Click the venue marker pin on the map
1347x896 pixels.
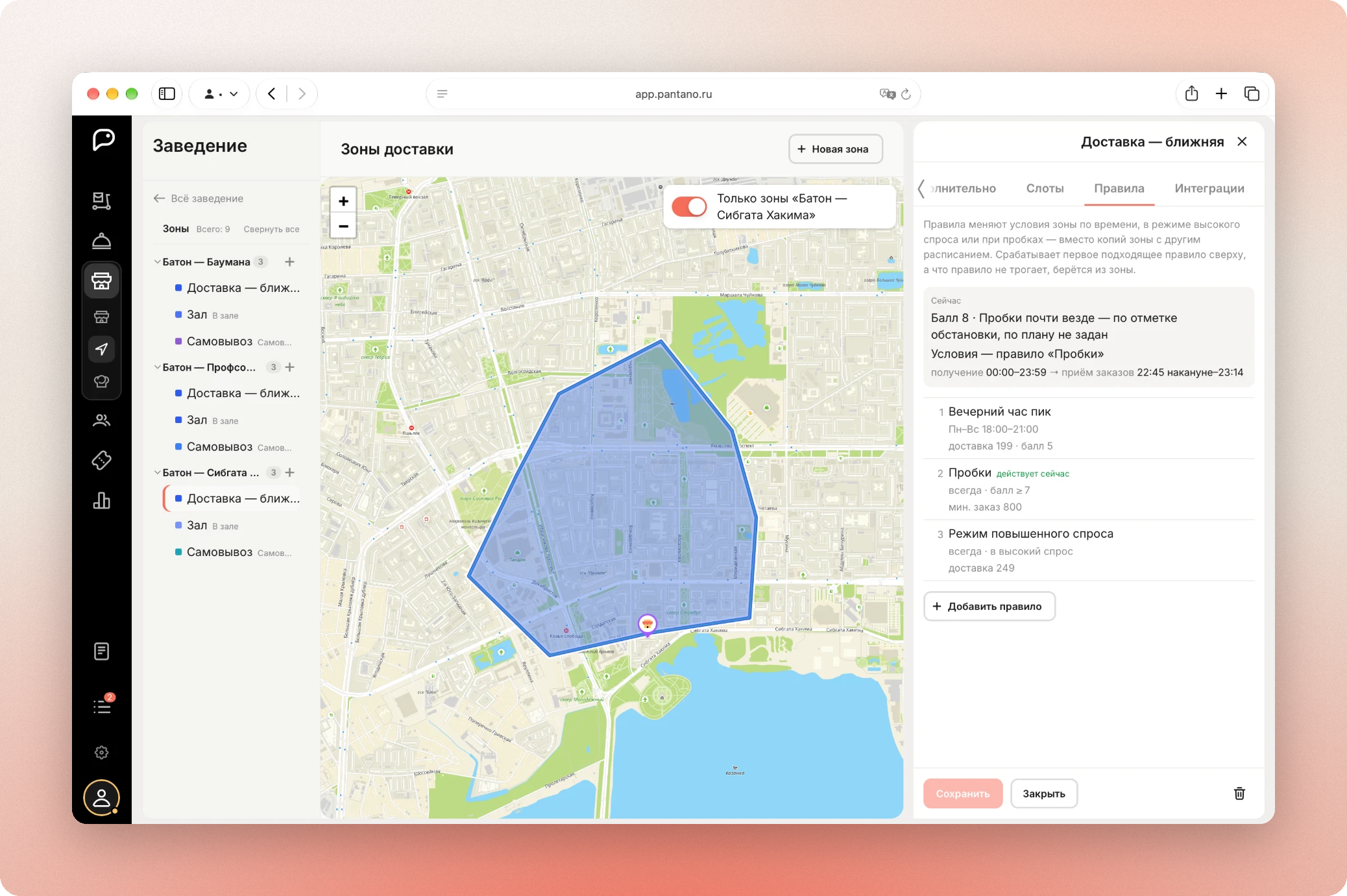click(x=647, y=625)
